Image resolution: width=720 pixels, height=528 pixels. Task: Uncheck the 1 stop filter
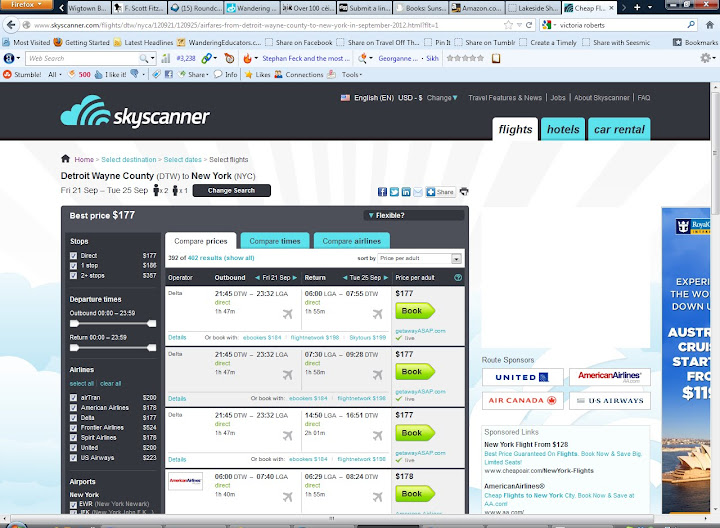73,266
